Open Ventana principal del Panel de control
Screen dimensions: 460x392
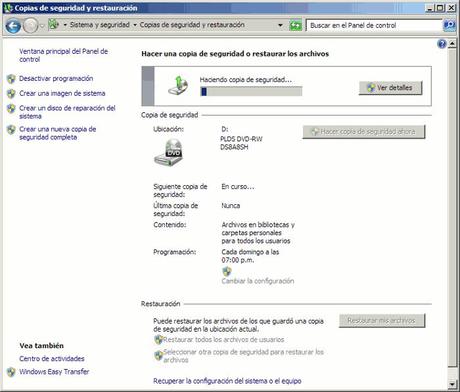pyautogui.click(x=63, y=55)
